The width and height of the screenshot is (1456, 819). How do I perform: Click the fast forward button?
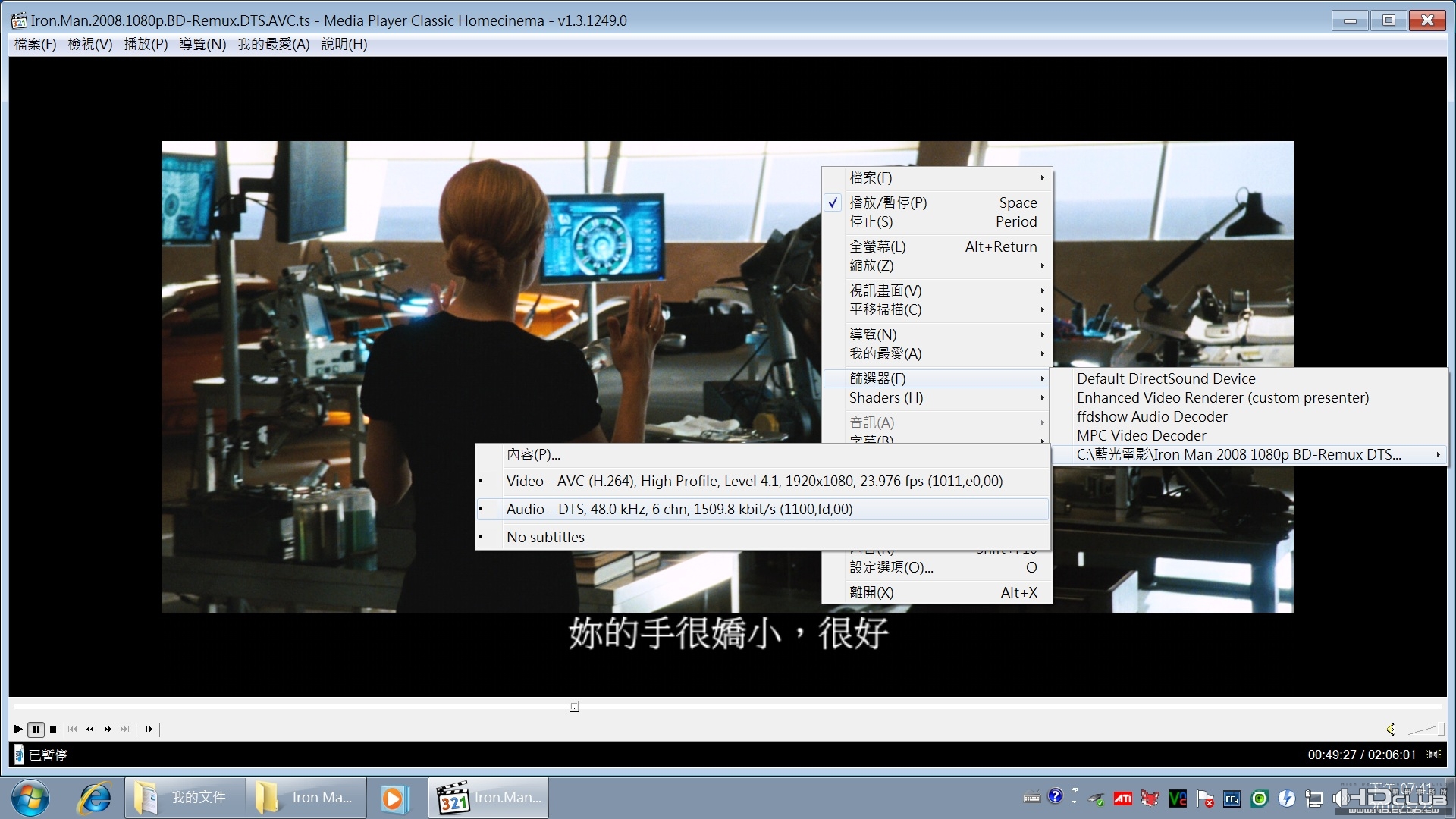click(108, 730)
